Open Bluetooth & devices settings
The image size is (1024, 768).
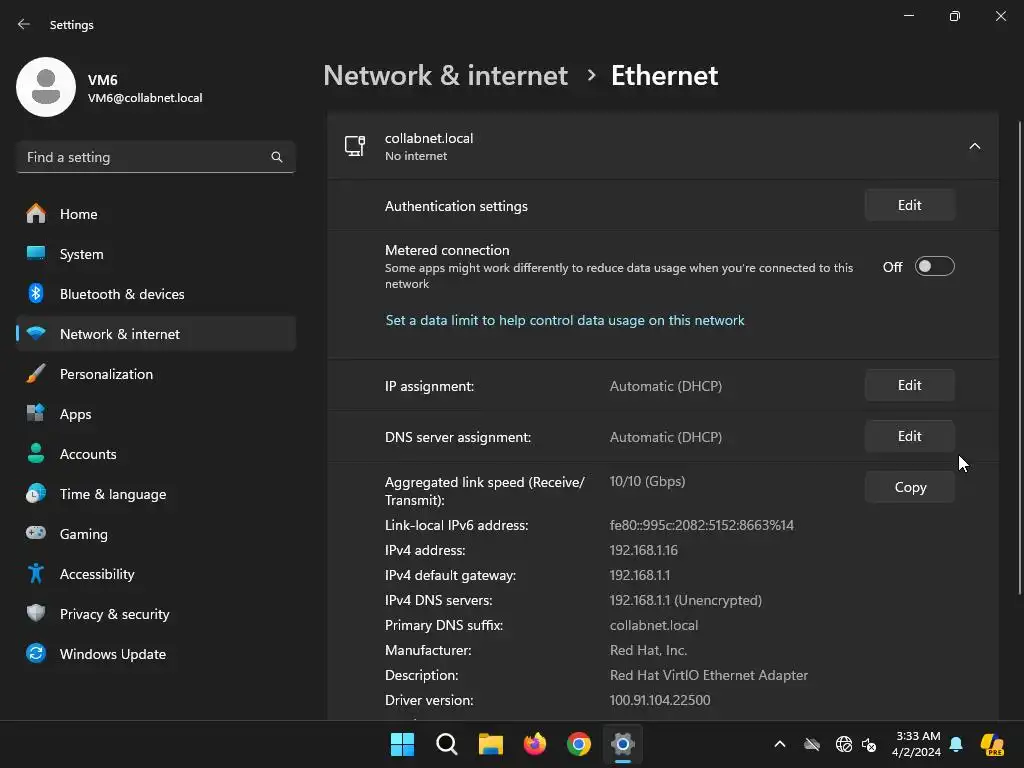tap(122, 294)
